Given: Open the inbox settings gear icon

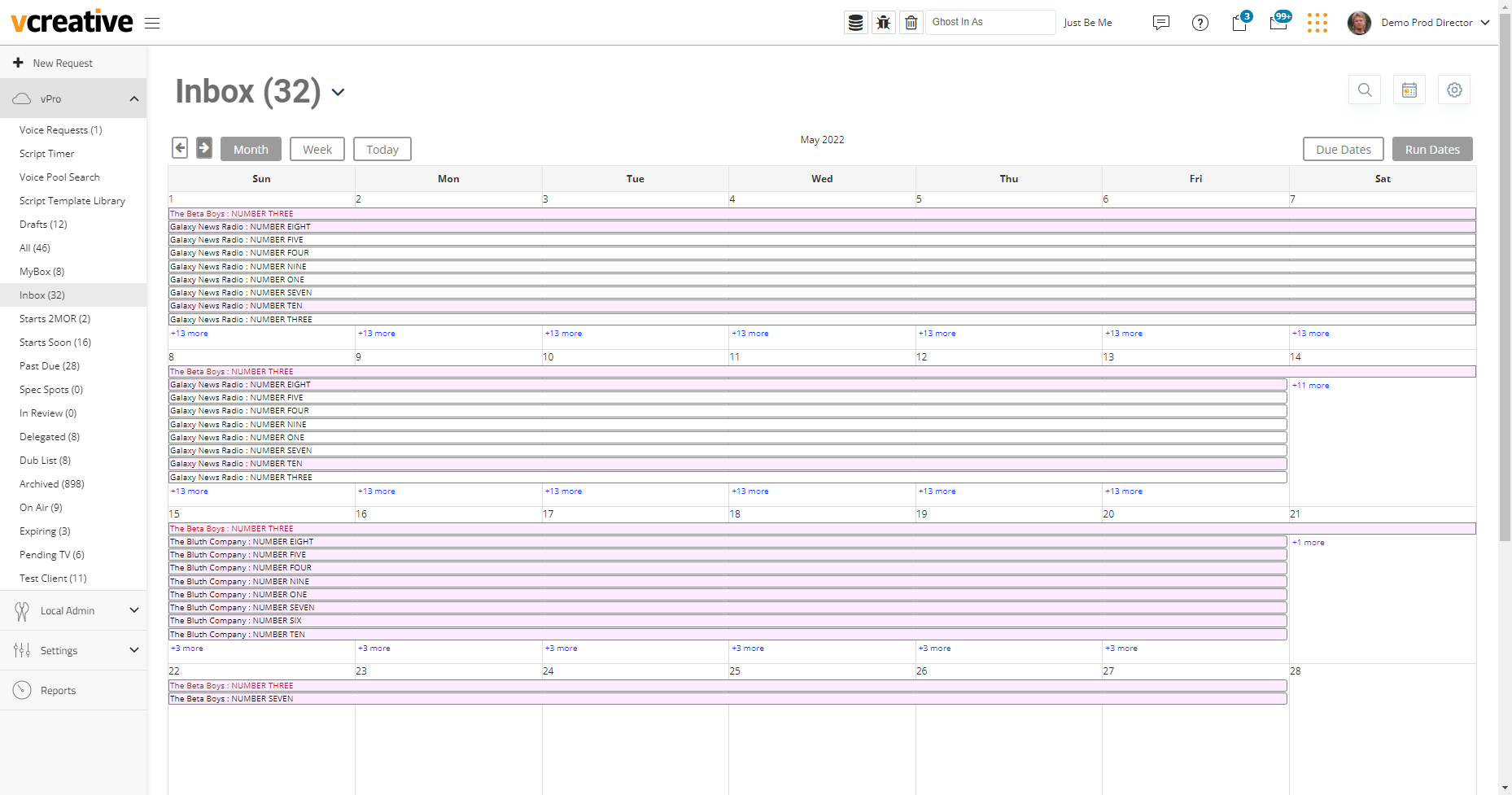Looking at the screenshot, I should pos(1454,90).
